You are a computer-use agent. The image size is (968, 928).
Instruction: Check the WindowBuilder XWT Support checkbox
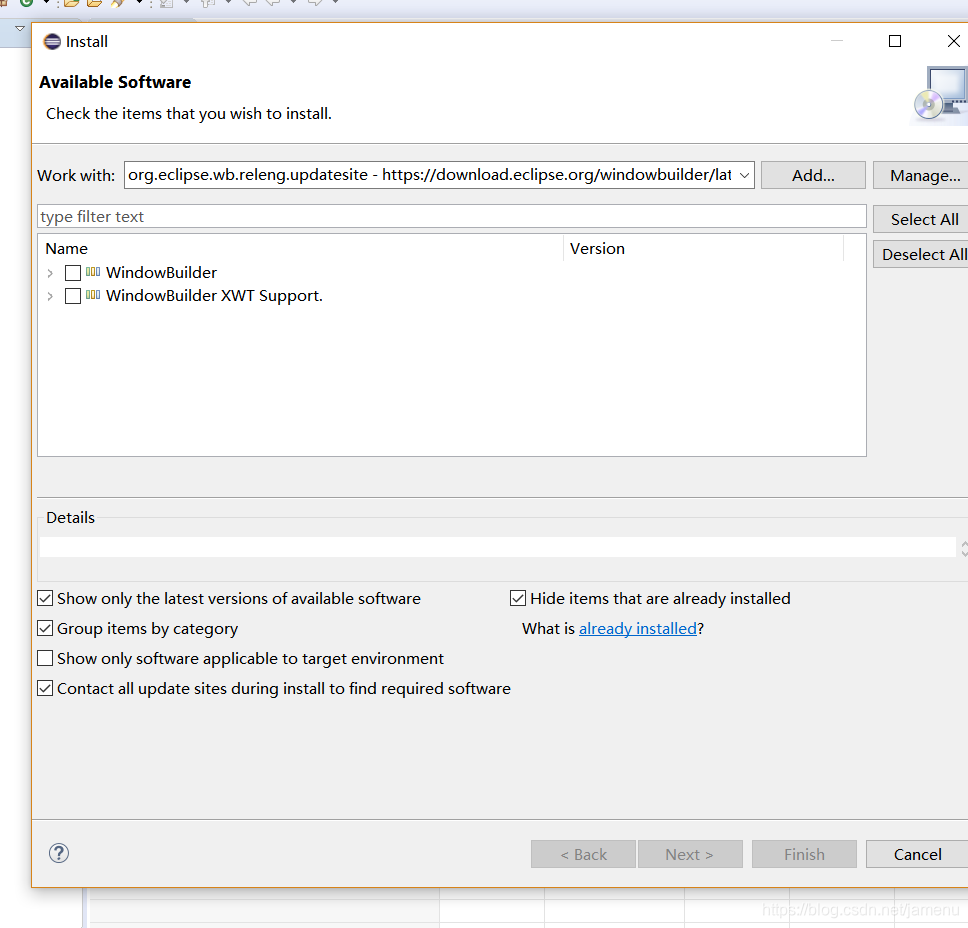[x=73, y=296]
